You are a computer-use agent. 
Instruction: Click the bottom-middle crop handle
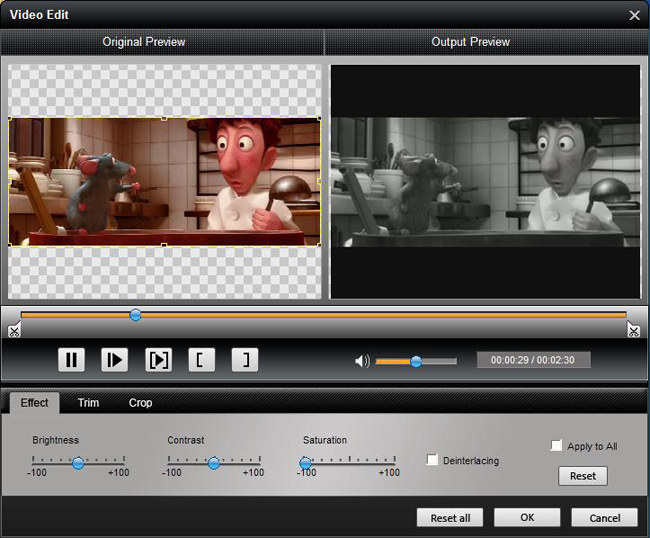point(164,245)
